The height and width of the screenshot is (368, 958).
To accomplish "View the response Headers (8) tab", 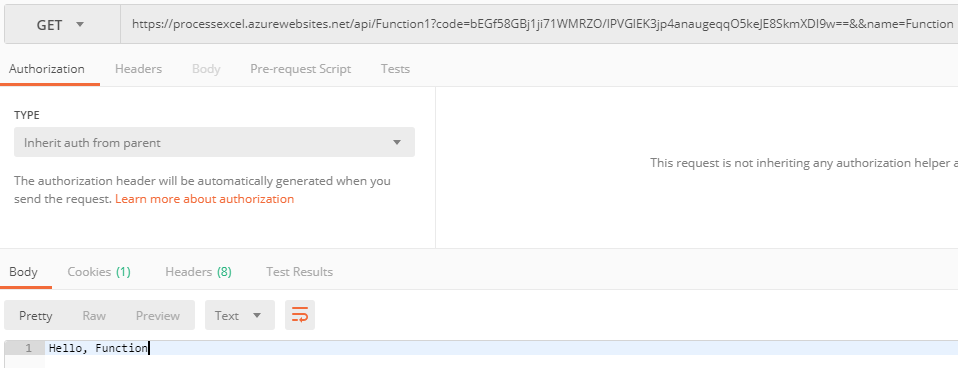I will pyautogui.click(x=199, y=271).
